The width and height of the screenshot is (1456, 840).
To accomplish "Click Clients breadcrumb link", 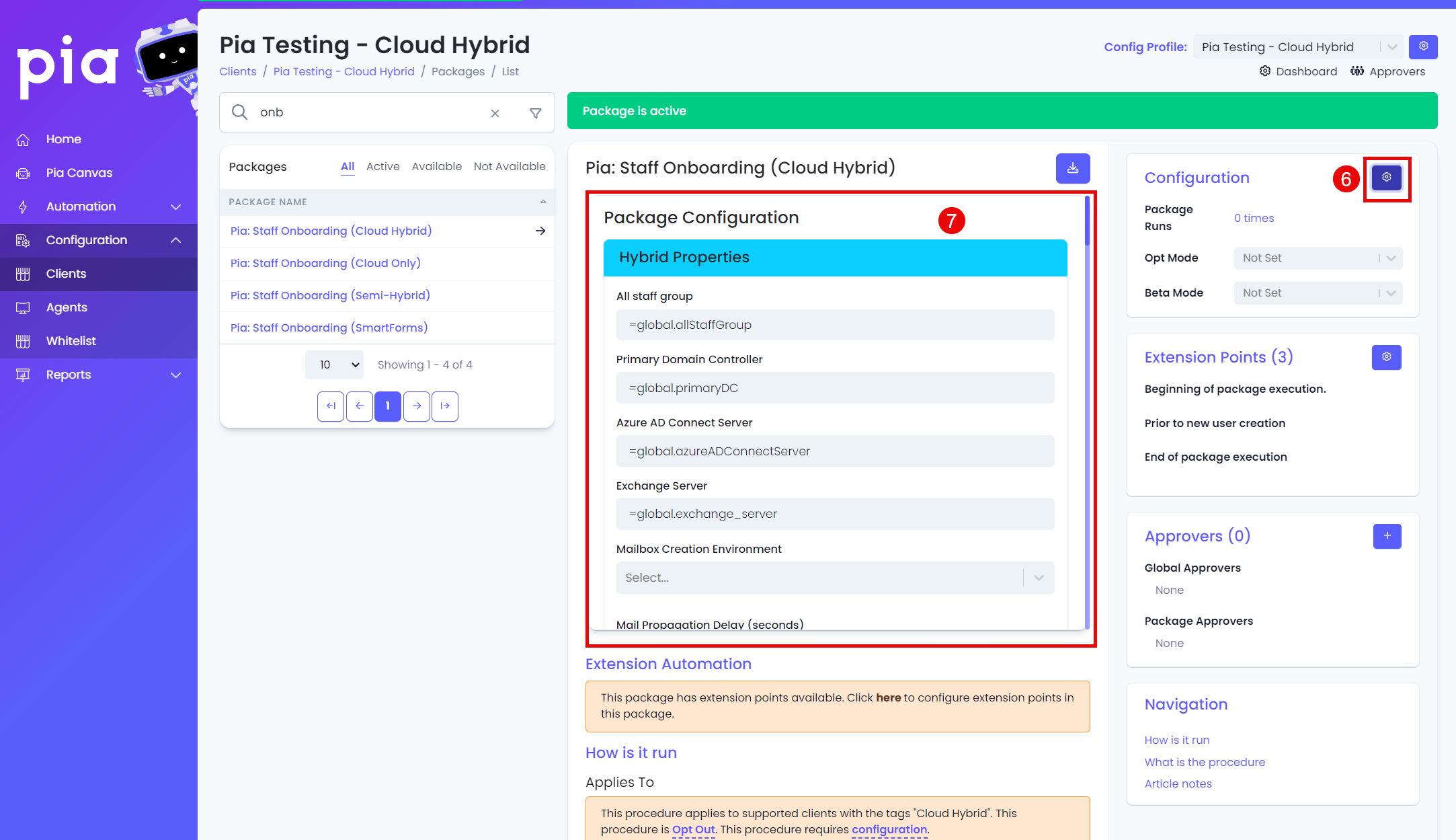I will click(238, 71).
